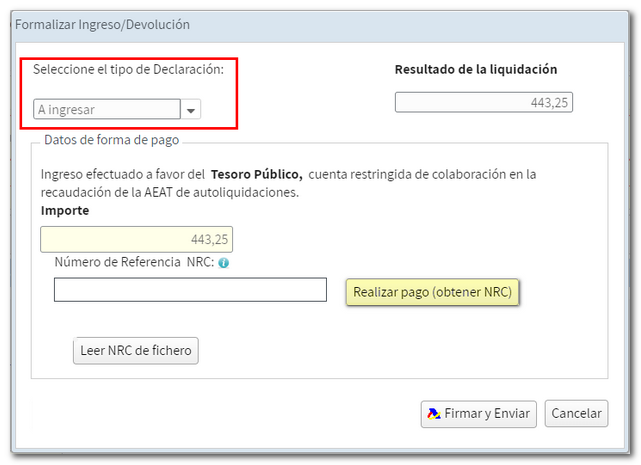
Task: Click the Realizar pago (obtener NRC) button
Action: coord(432,291)
